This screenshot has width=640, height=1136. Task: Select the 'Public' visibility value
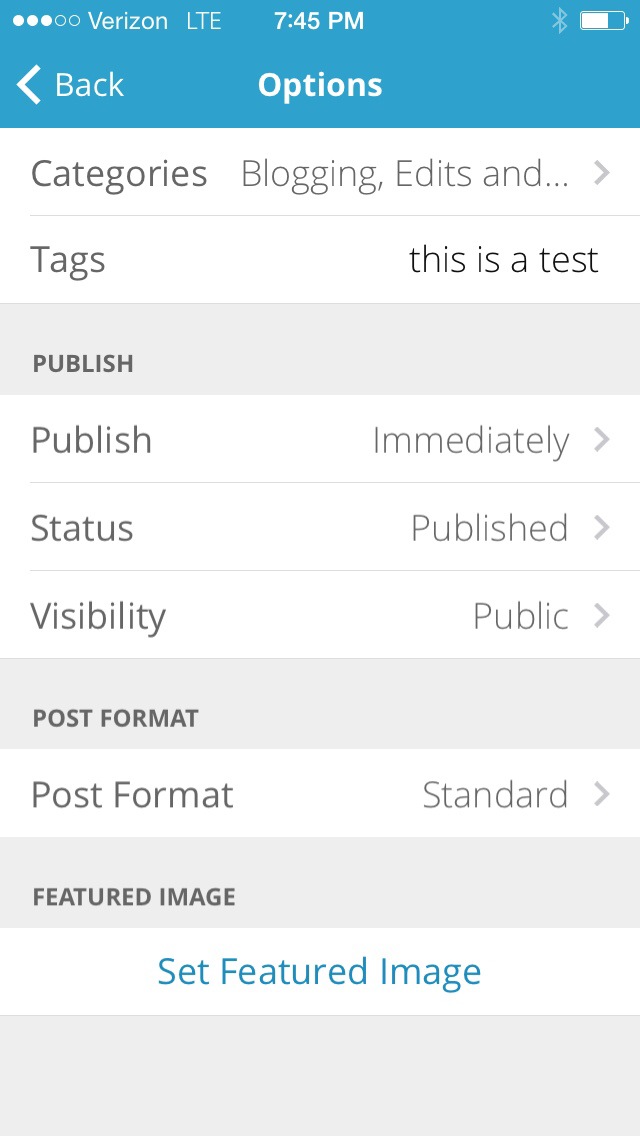pos(520,615)
